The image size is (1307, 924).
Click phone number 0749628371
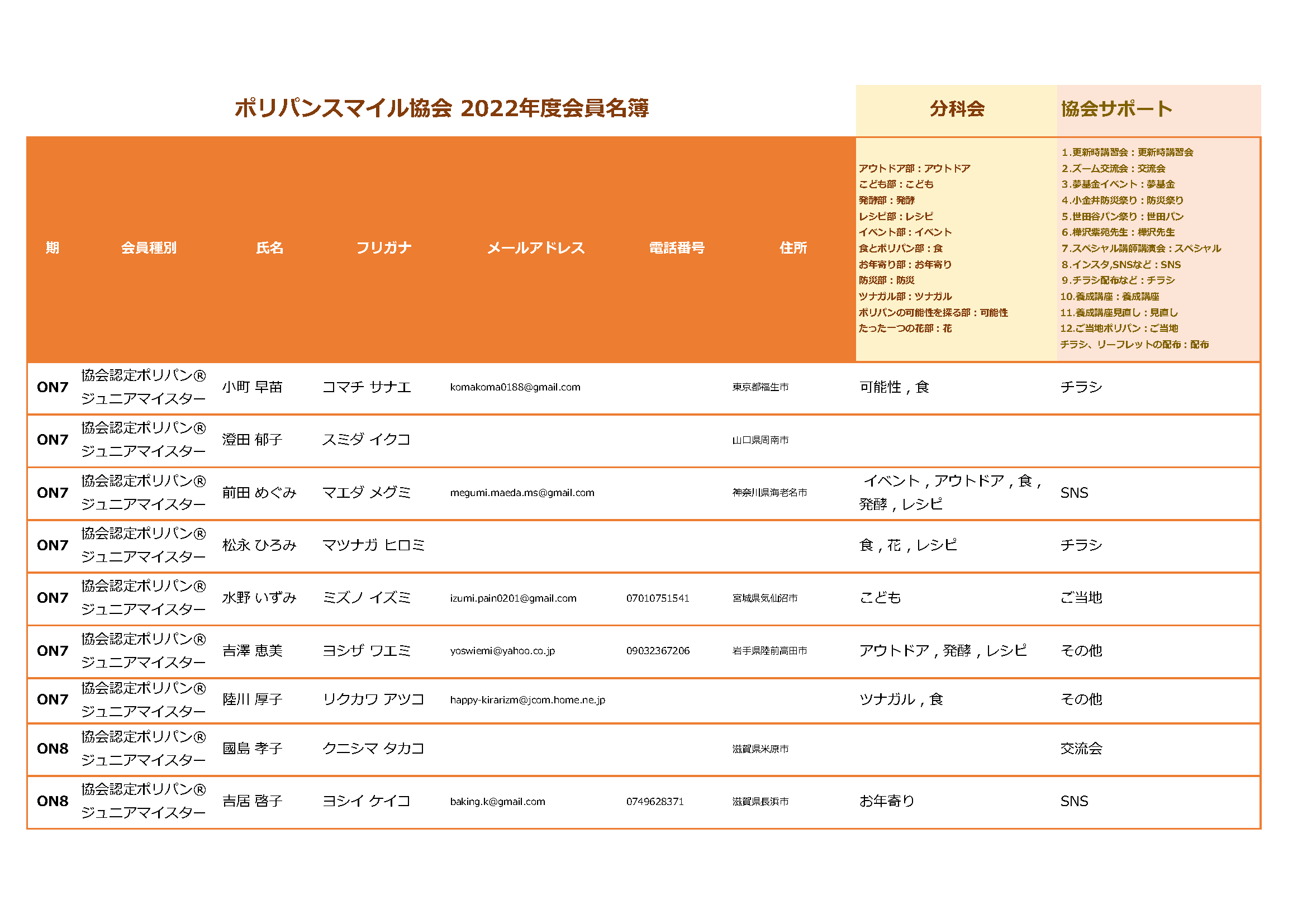[655, 802]
